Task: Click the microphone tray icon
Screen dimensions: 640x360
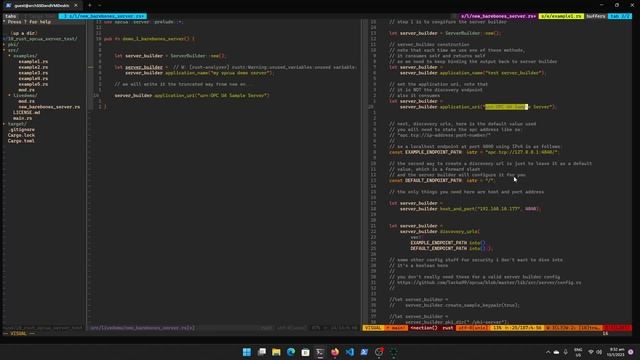Action: [x=566, y=352]
